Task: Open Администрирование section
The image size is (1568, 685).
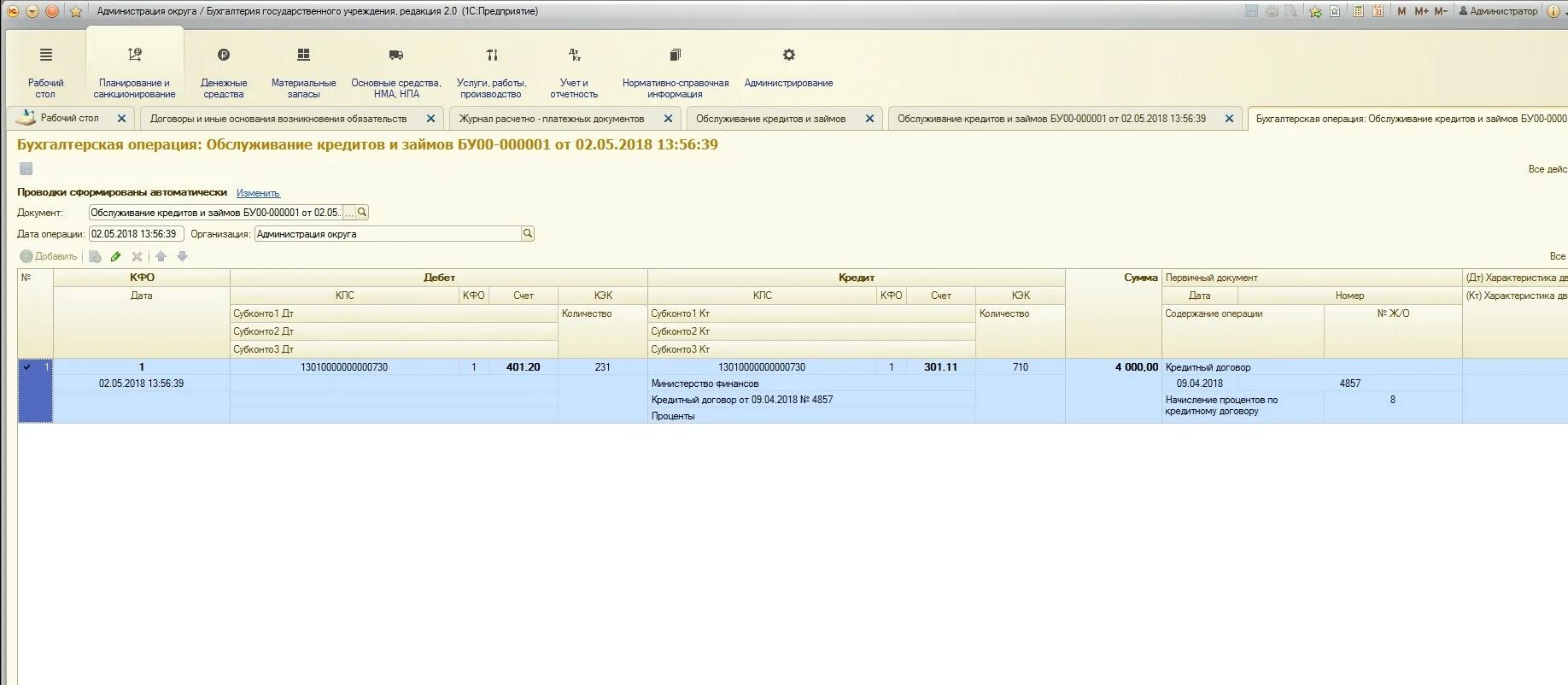Action: pyautogui.click(x=788, y=68)
